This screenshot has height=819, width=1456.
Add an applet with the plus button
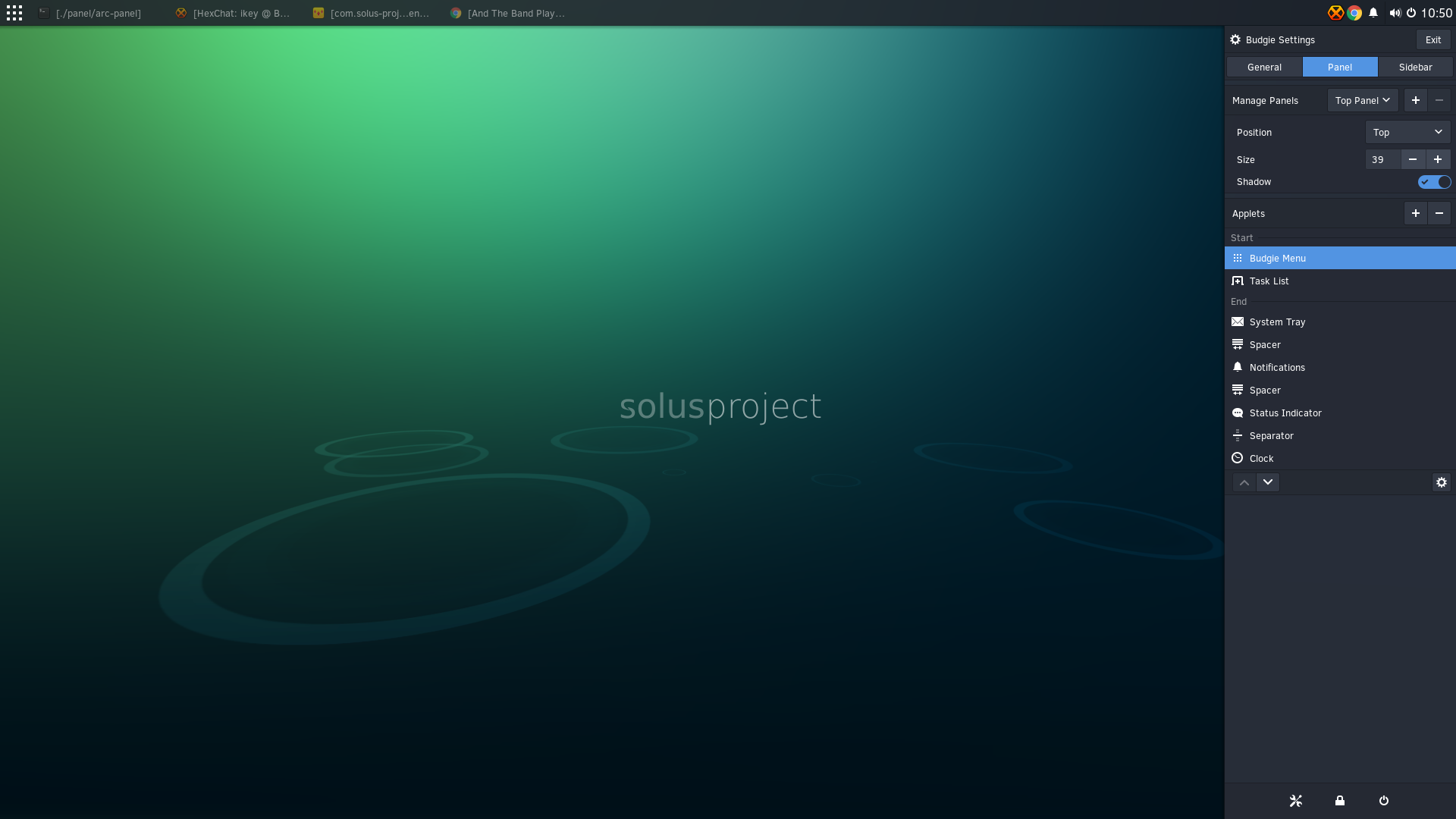point(1415,213)
